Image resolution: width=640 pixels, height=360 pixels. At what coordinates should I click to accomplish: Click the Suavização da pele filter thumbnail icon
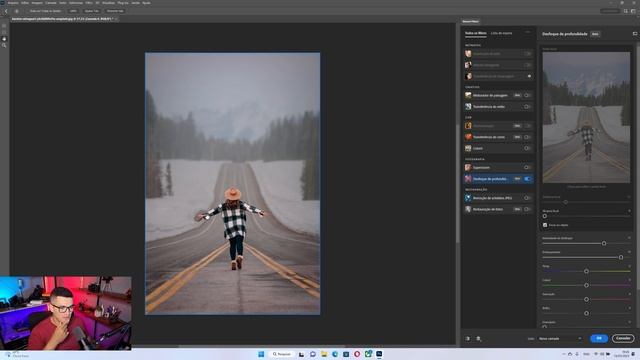(468, 53)
